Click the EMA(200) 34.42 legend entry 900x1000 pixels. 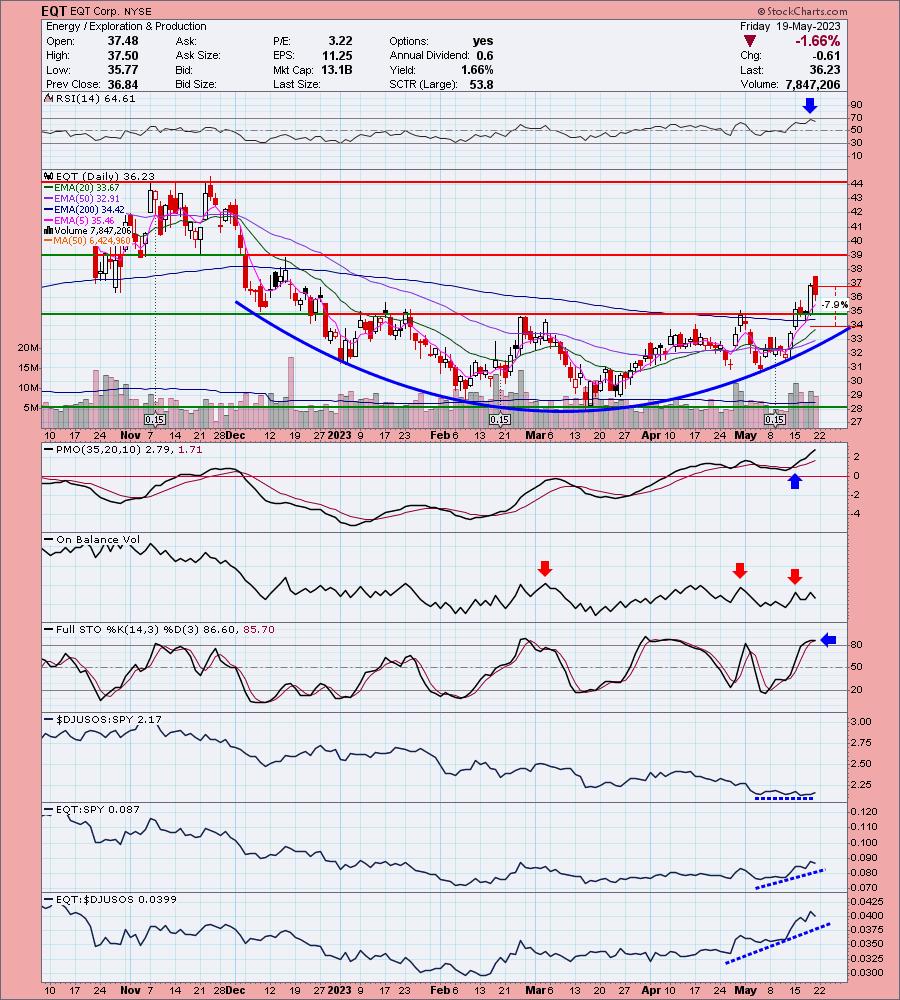point(84,209)
